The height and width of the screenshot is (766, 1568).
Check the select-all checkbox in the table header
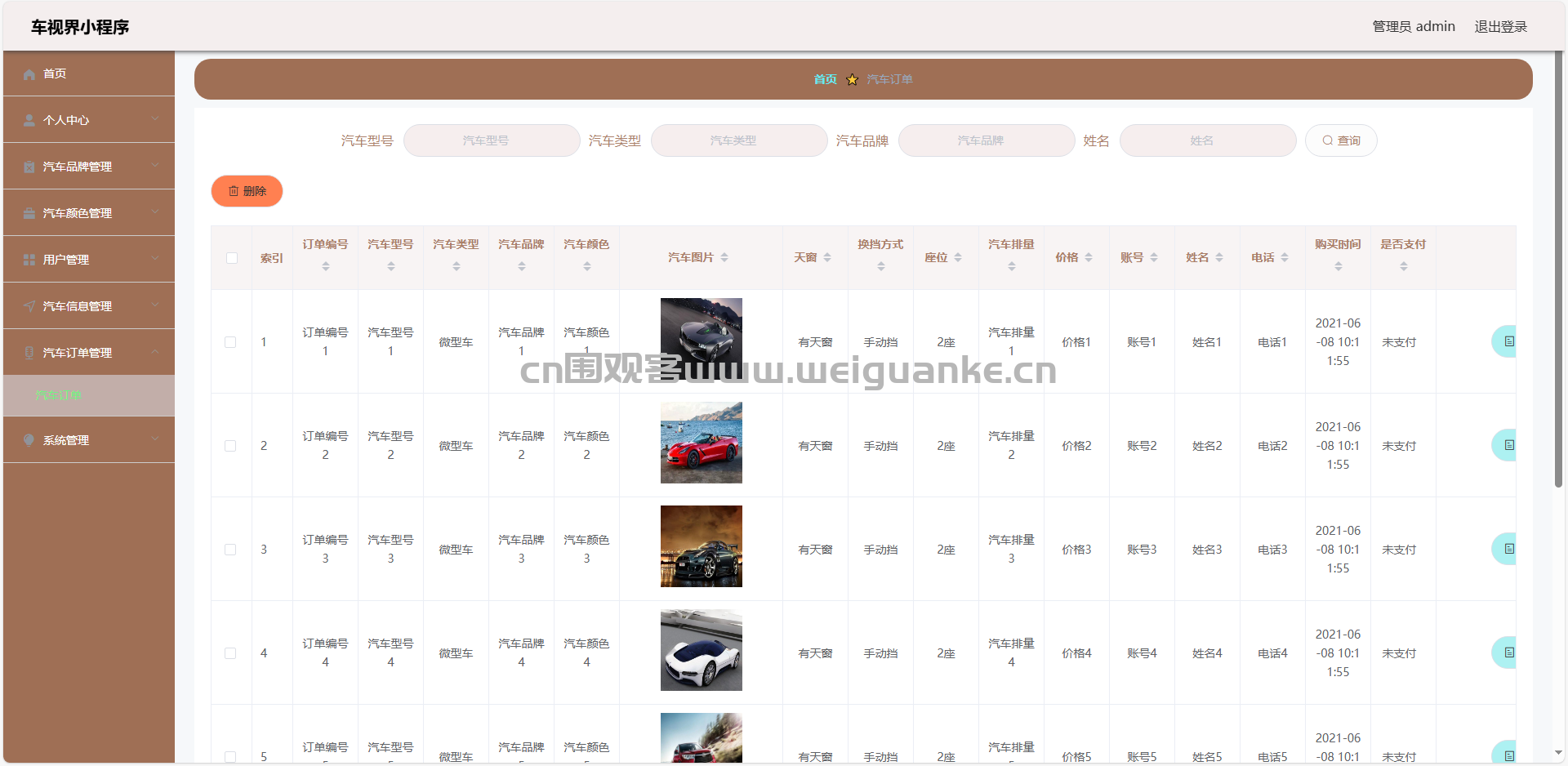(x=231, y=257)
